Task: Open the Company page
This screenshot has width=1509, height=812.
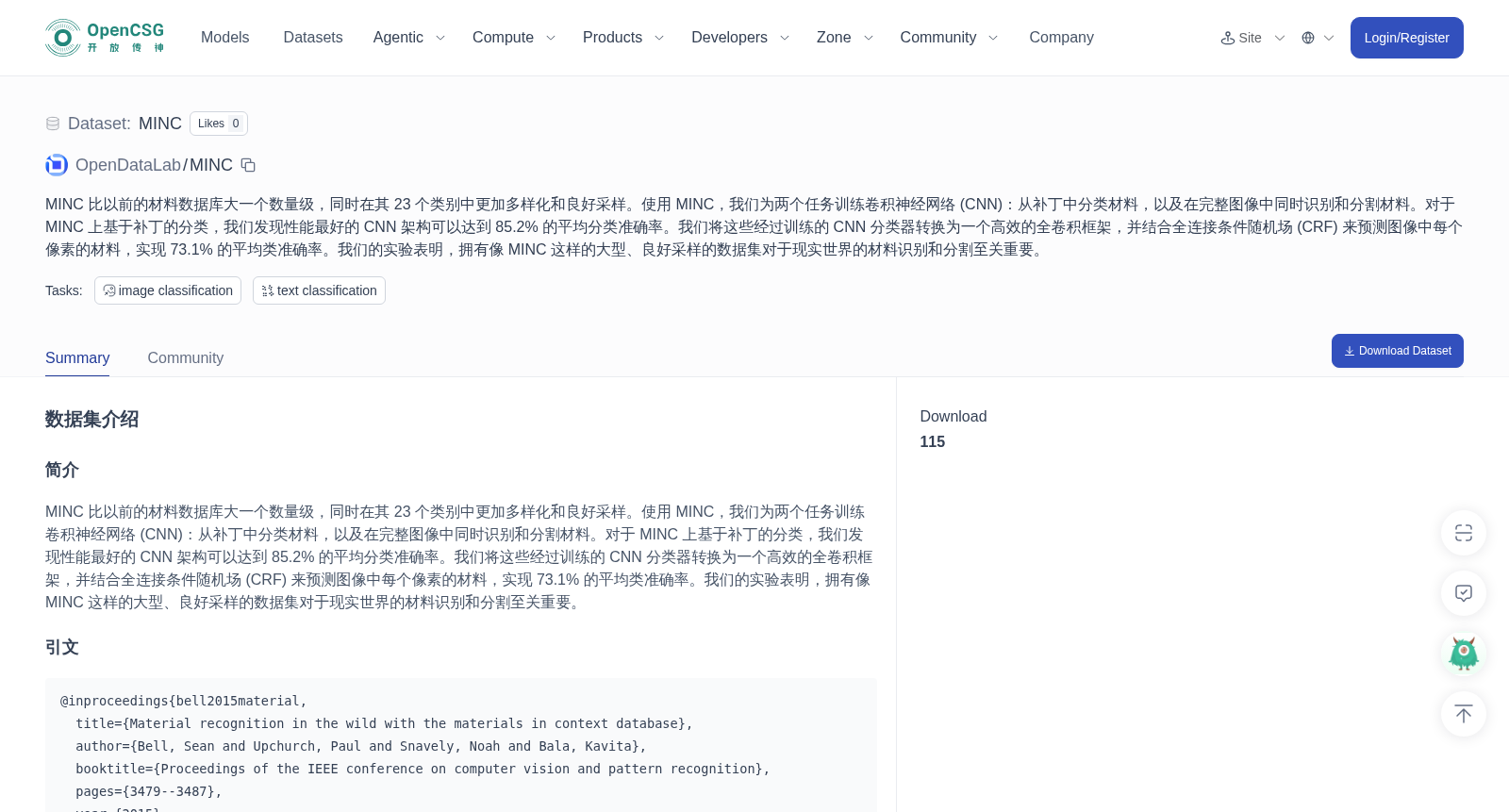Action: [x=1061, y=38]
